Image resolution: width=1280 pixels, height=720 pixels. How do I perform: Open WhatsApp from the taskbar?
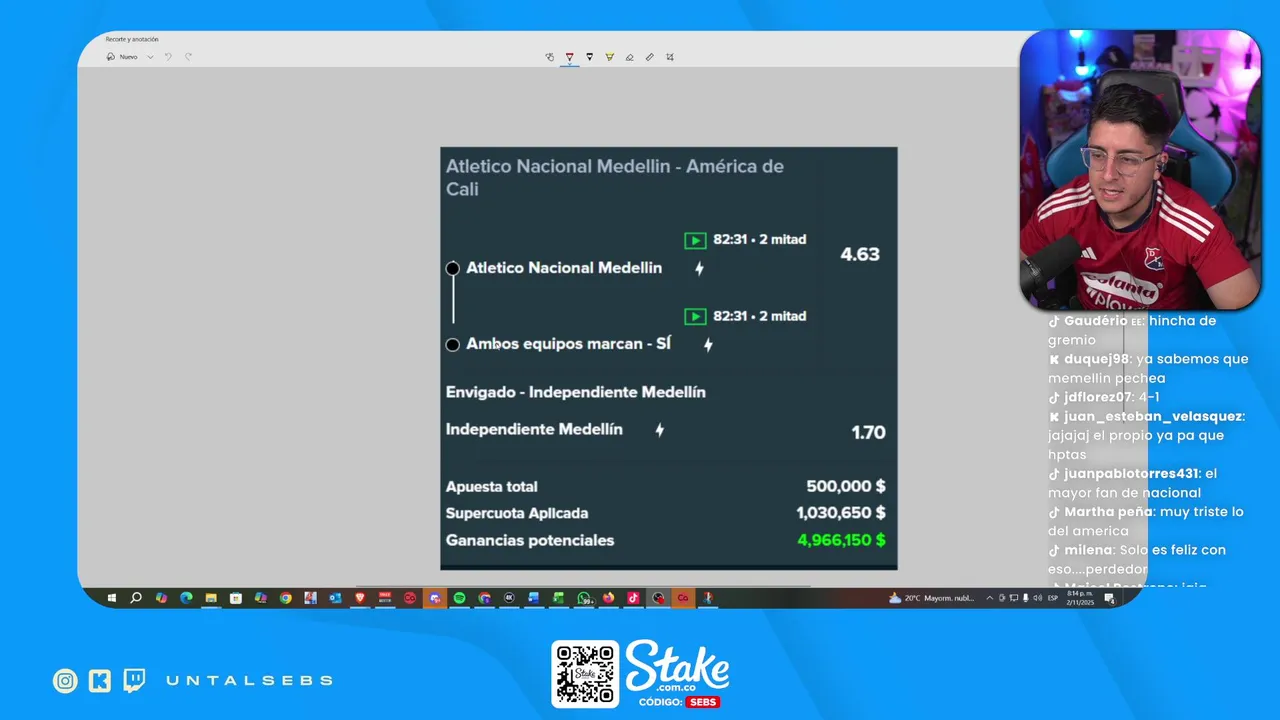click(583, 598)
